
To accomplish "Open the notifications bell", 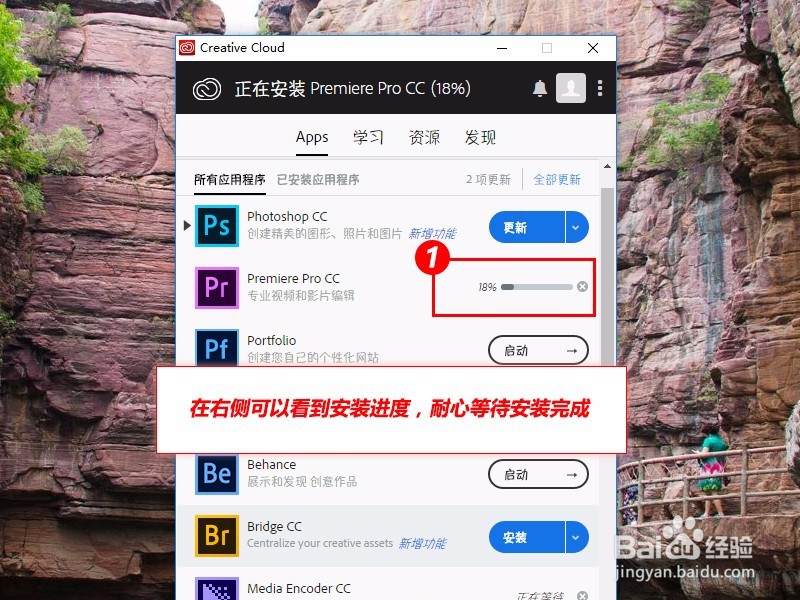I will point(539,88).
